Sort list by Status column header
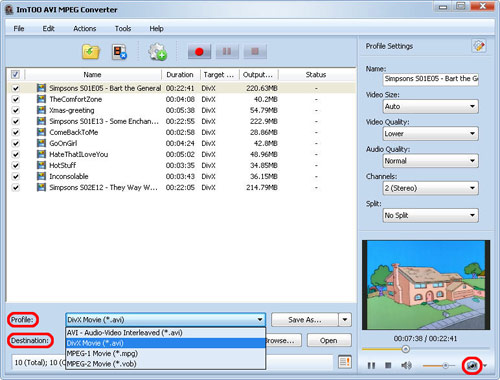500x380 pixels. (x=316, y=75)
